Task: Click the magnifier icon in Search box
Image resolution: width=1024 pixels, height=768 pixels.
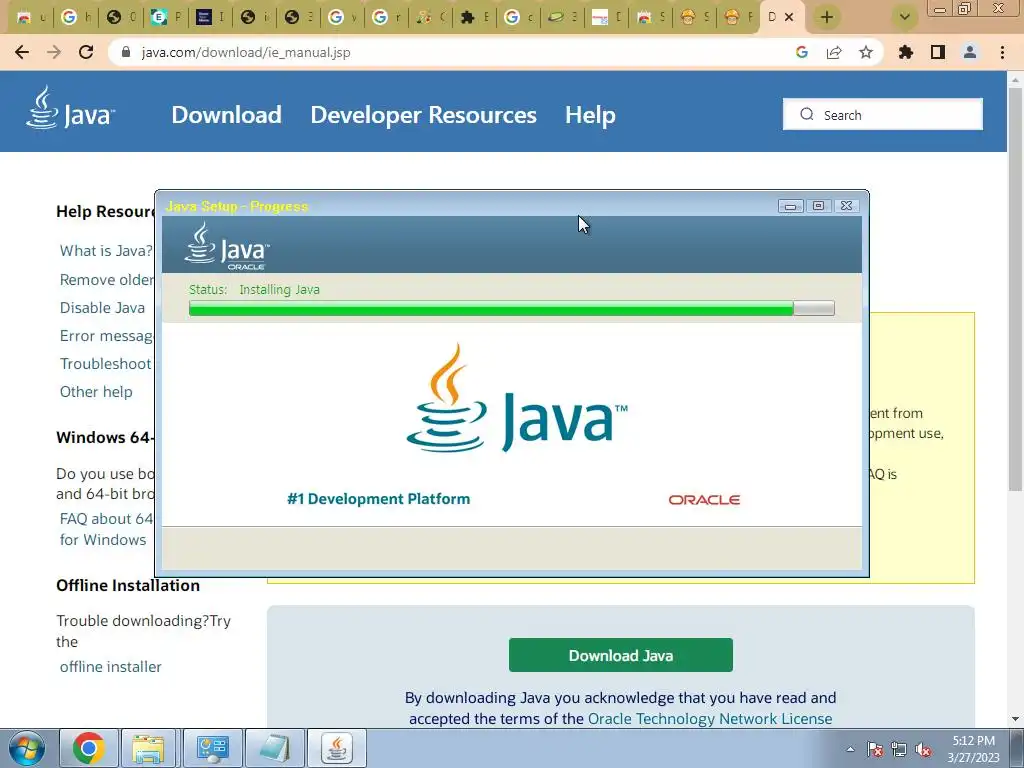Action: 807,114
